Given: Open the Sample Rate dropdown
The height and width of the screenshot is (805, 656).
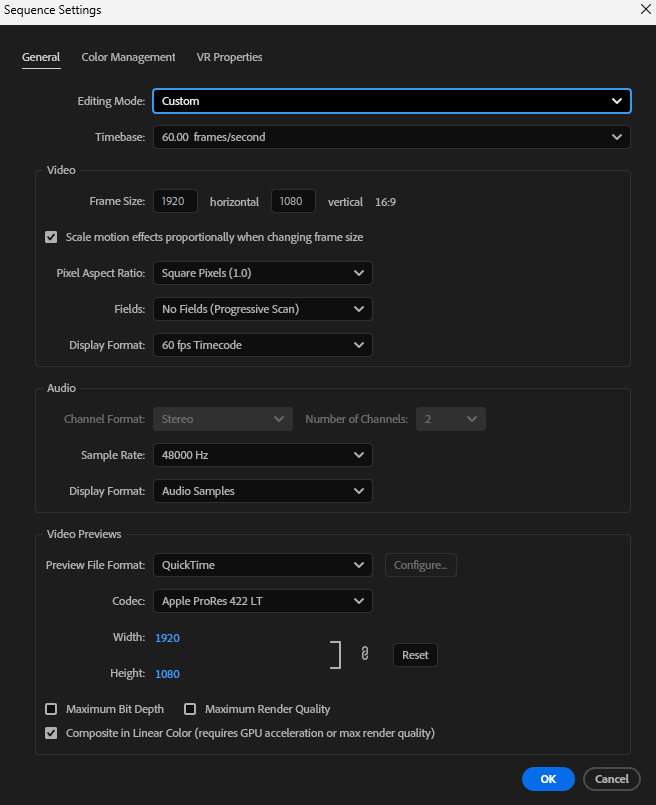Looking at the screenshot, I should point(262,455).
